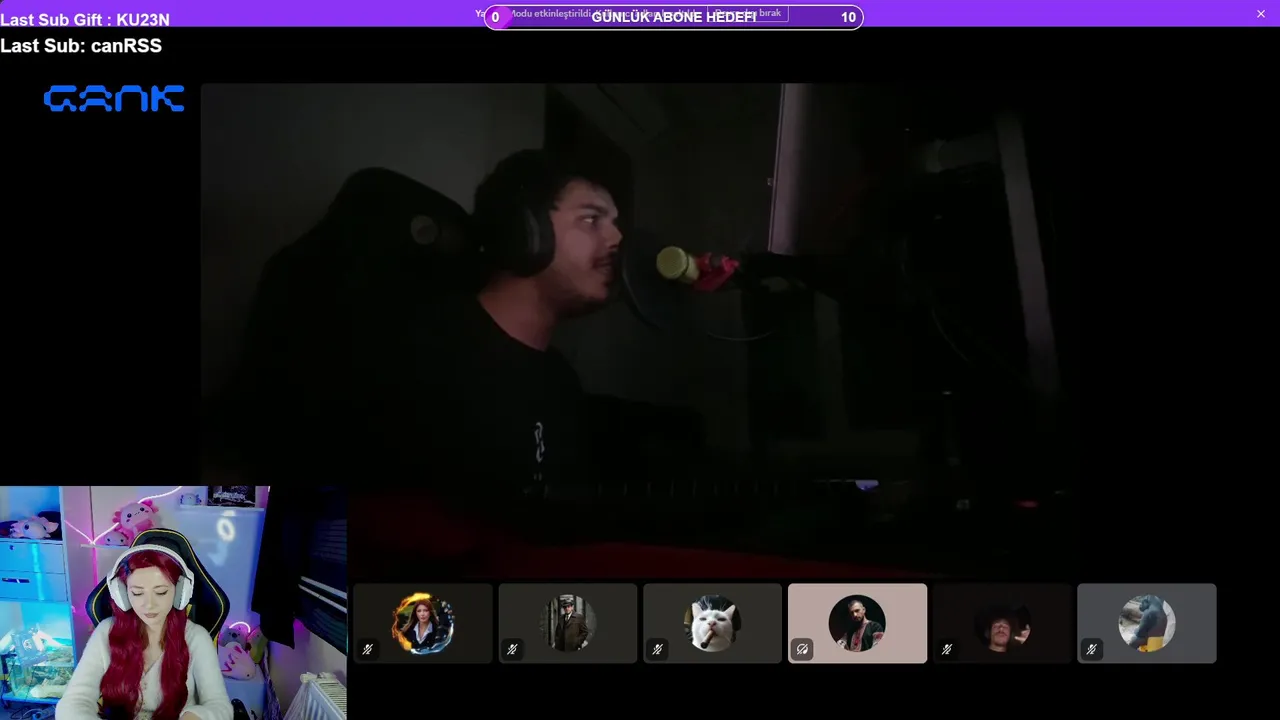This screenshot has width=1280, height=720.
Task: Click the muted mic icon on the dark-haired man tile
Action: [x=947, y=649]
